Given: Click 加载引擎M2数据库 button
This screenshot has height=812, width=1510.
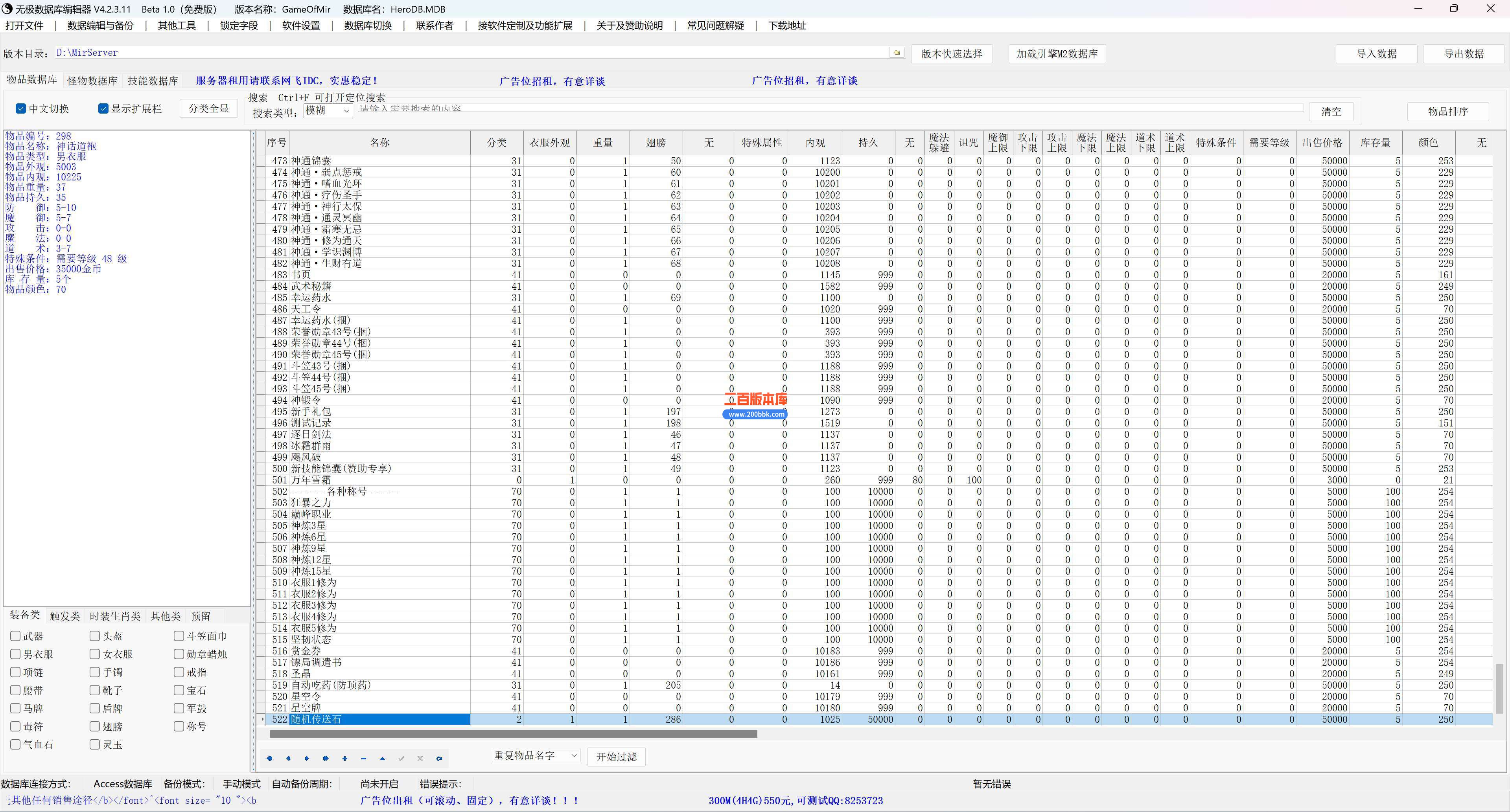Looking at the screenshot, I should click(1057, 53).
